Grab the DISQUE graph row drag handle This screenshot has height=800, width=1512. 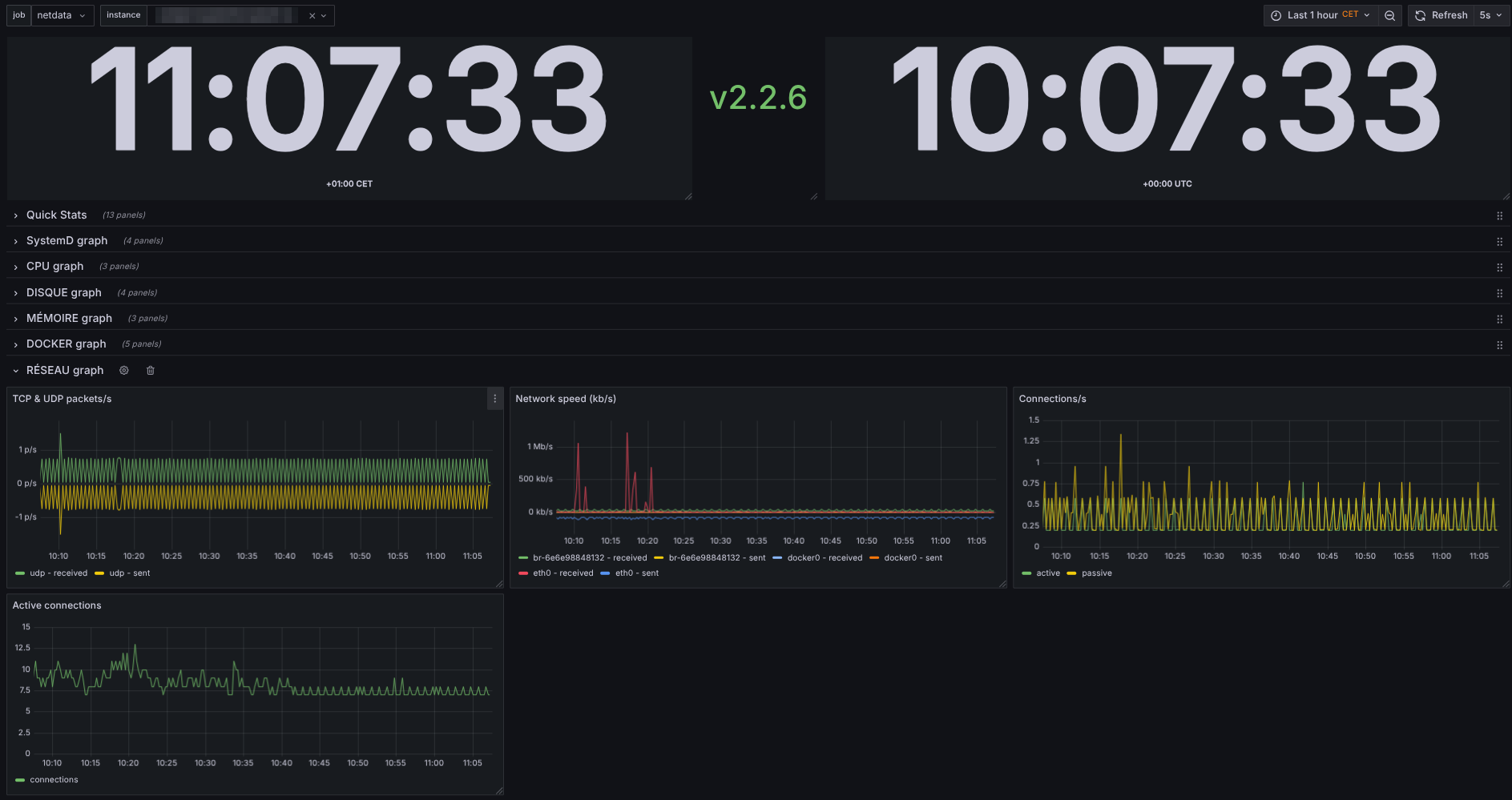tap(1499, 293)
